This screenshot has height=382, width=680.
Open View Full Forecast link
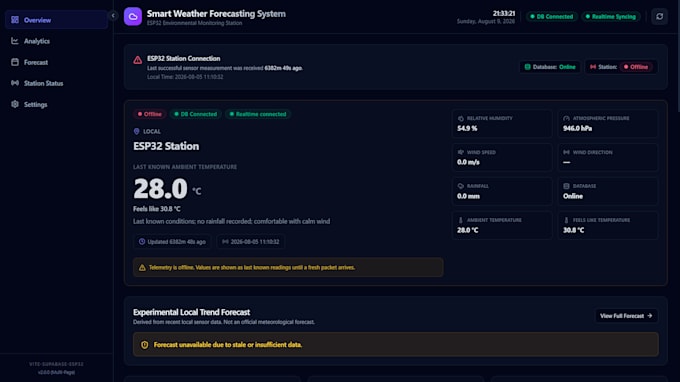(x=626, y=316)
